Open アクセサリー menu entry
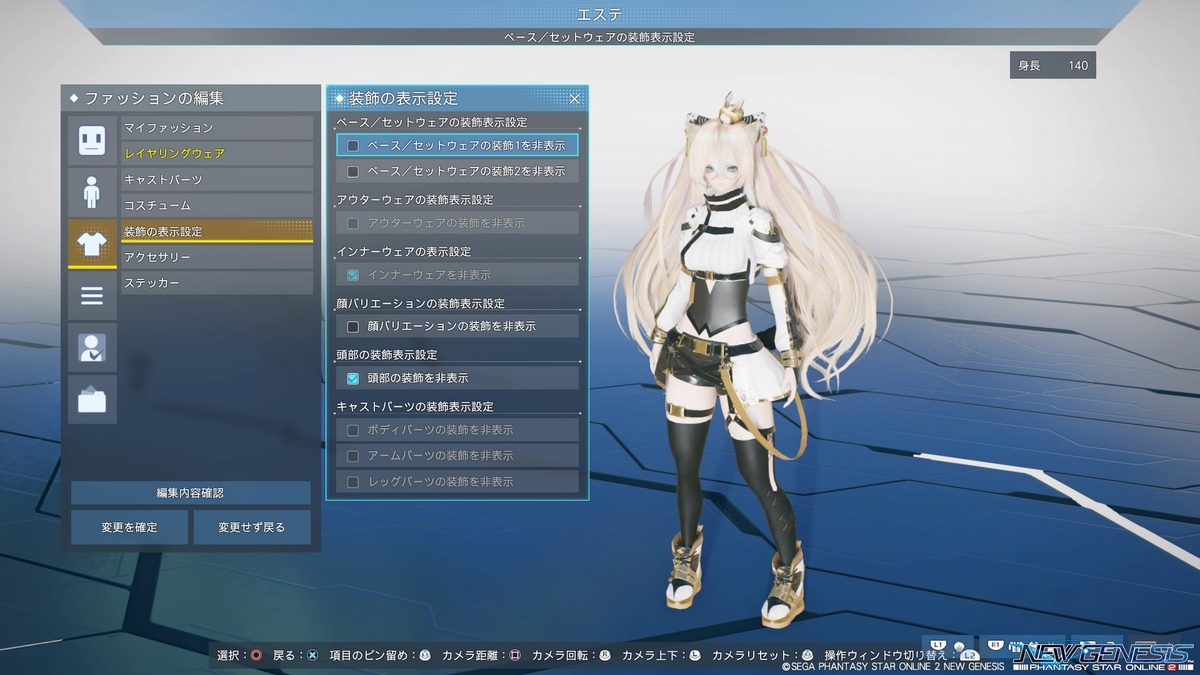1200x675 pixels. pyautogui.click(x=217, y=257)
